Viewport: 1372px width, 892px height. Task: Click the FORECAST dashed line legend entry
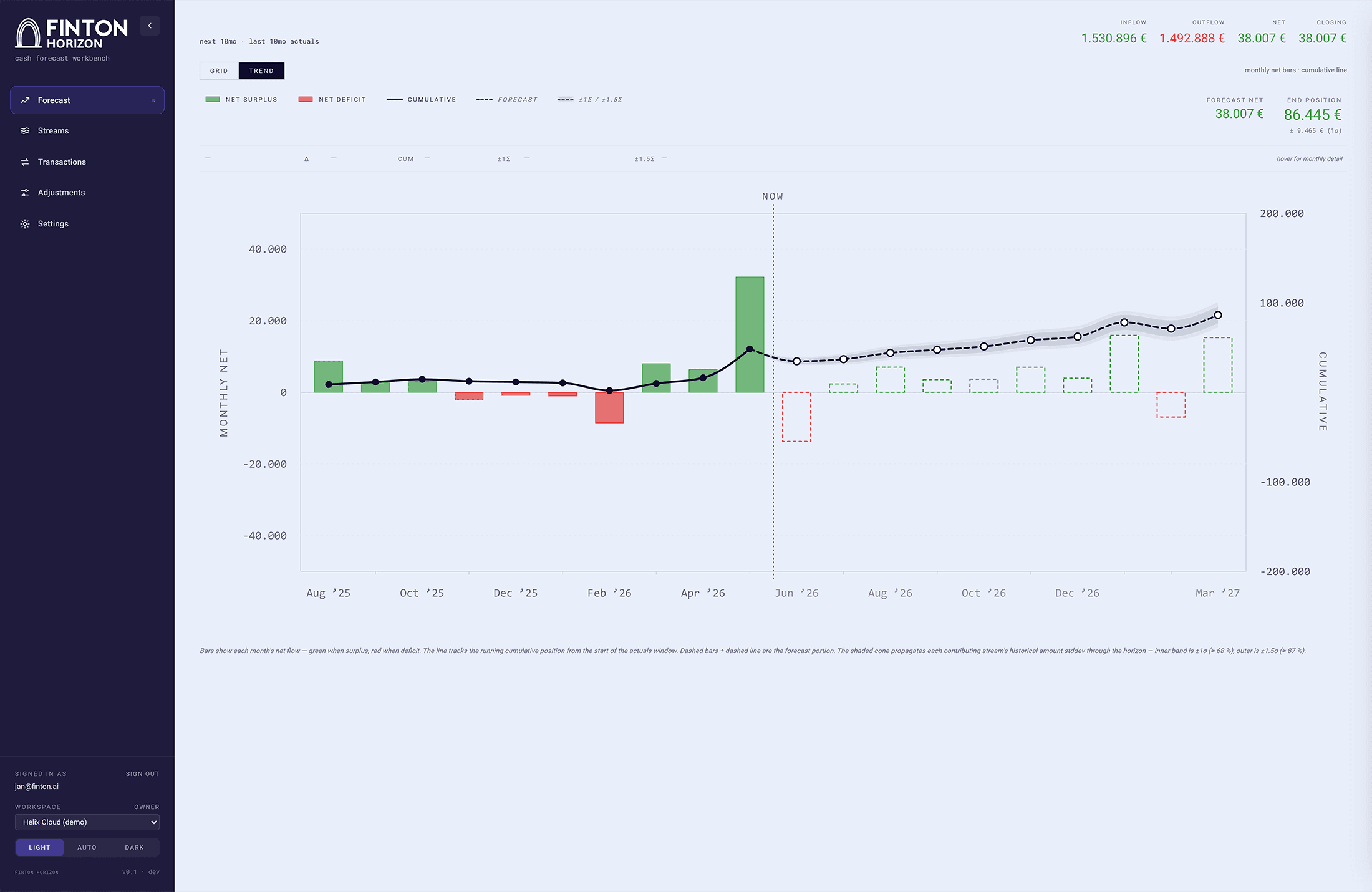(506, 100)
